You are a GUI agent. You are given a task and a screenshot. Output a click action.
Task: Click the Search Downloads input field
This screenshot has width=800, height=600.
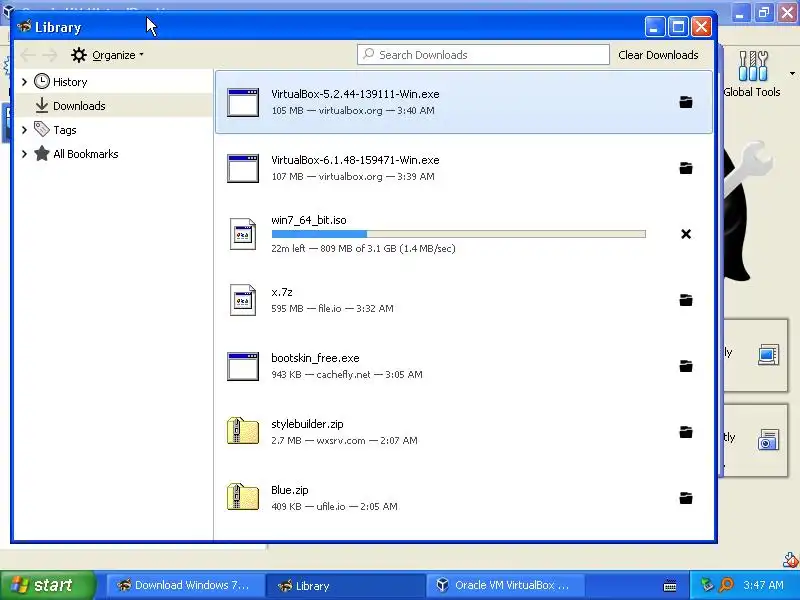pos(483,55)
